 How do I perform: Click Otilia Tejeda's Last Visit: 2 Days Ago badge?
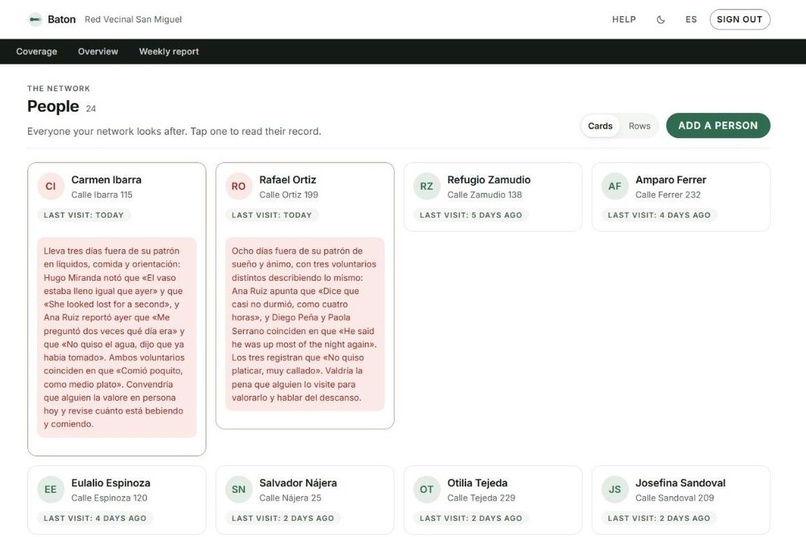coord(471,519)
